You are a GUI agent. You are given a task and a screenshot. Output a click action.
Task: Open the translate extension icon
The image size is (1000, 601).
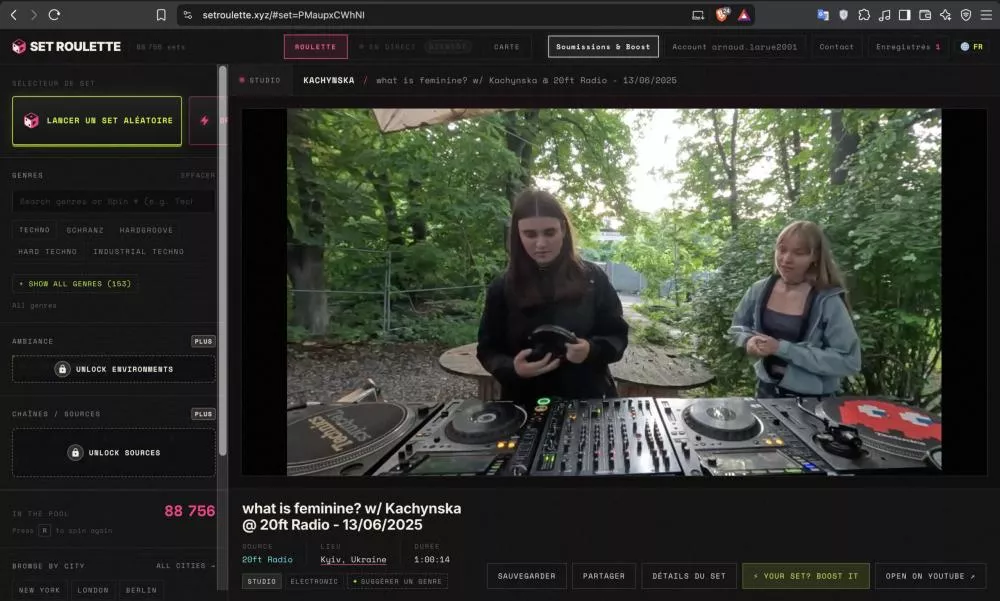(x=823, y=15)
